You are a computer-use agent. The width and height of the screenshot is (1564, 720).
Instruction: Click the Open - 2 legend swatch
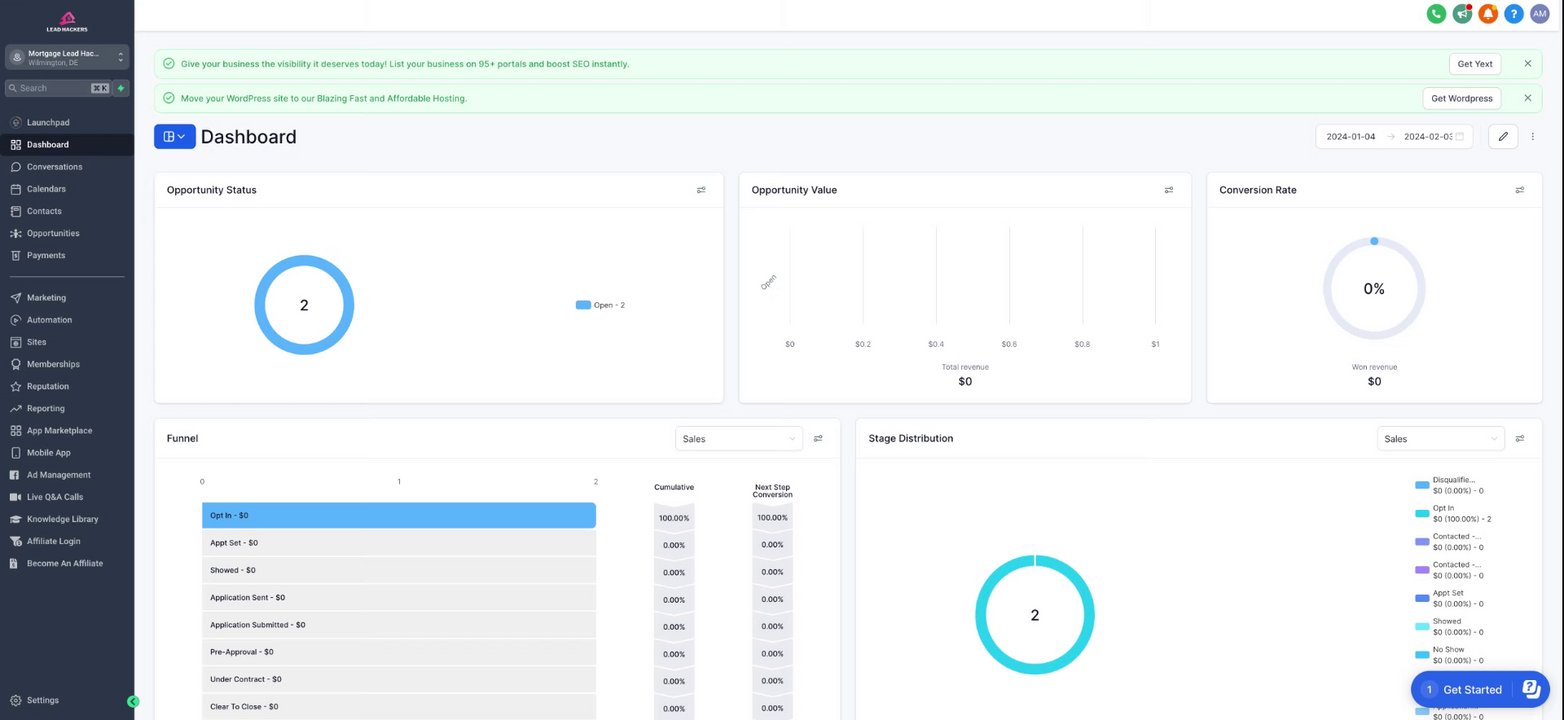[x=583, y=305]
